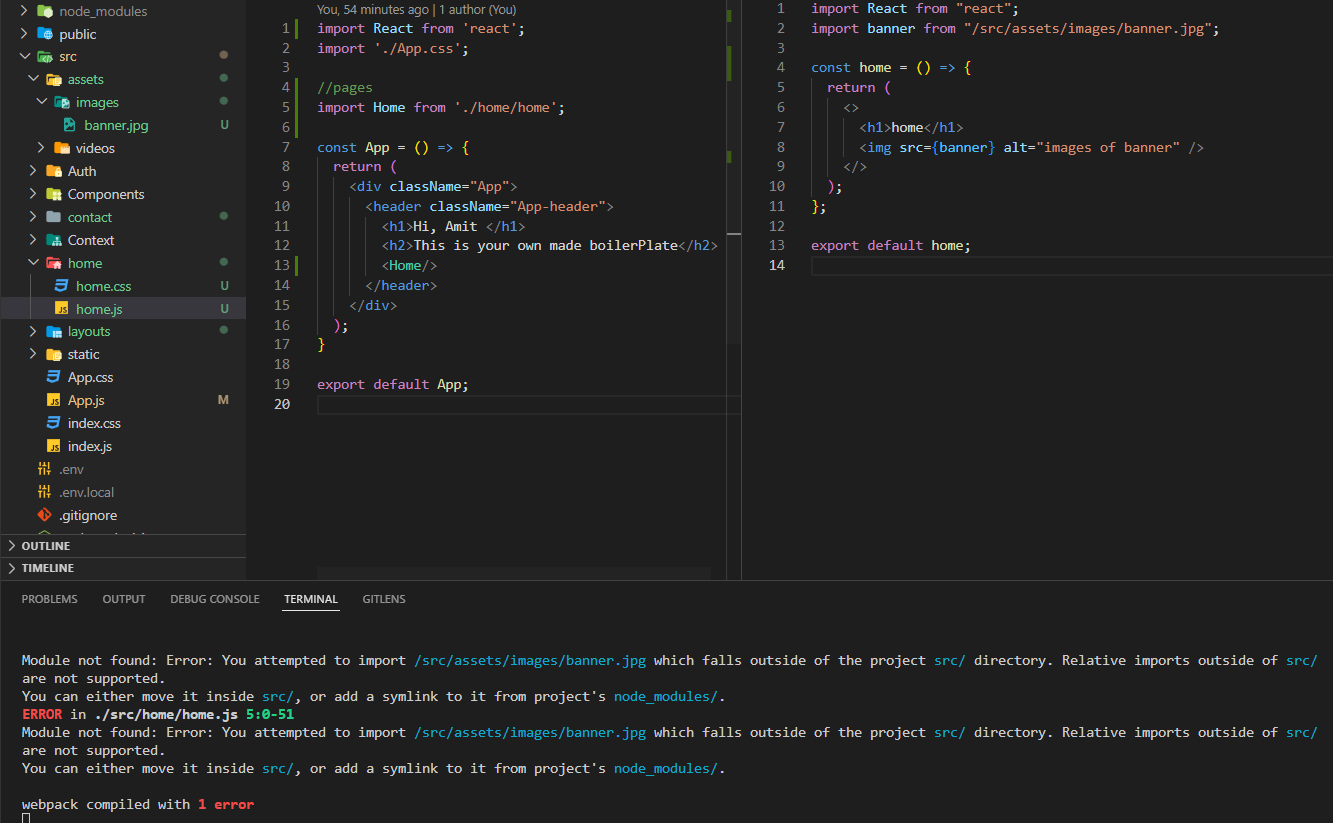The width and height of the screenshot is (1333, 823).
Task: Click 'export default home;' line
Action: click(891, 246)
